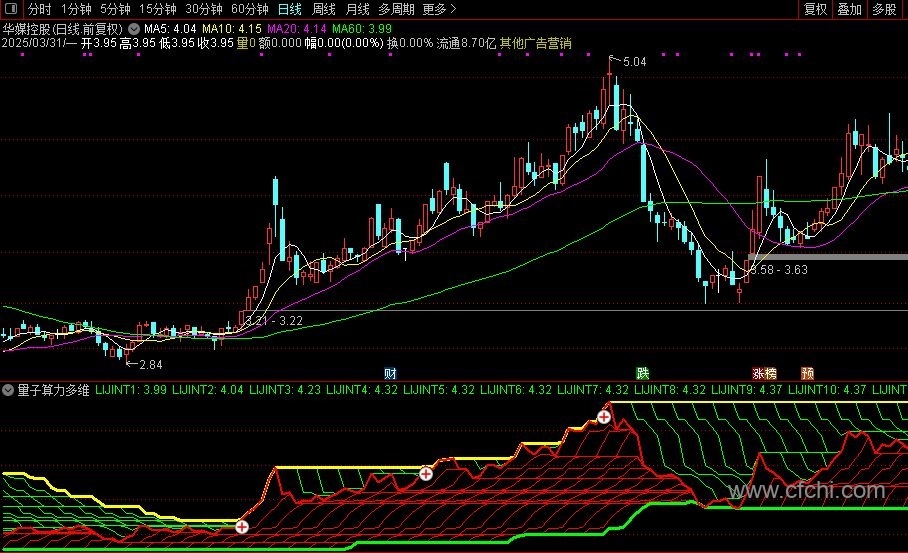Click the 2025/03/31 date in info line

pos(32,43)
